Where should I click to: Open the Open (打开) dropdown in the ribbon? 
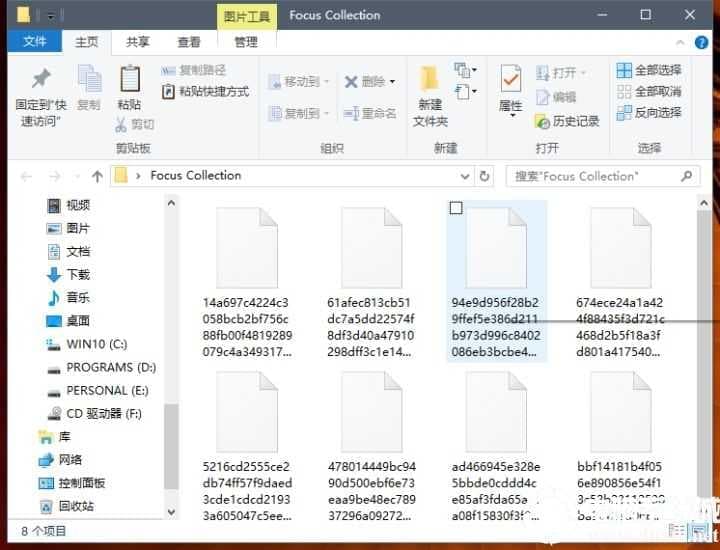pyautogui.click(x=584, y=73)
